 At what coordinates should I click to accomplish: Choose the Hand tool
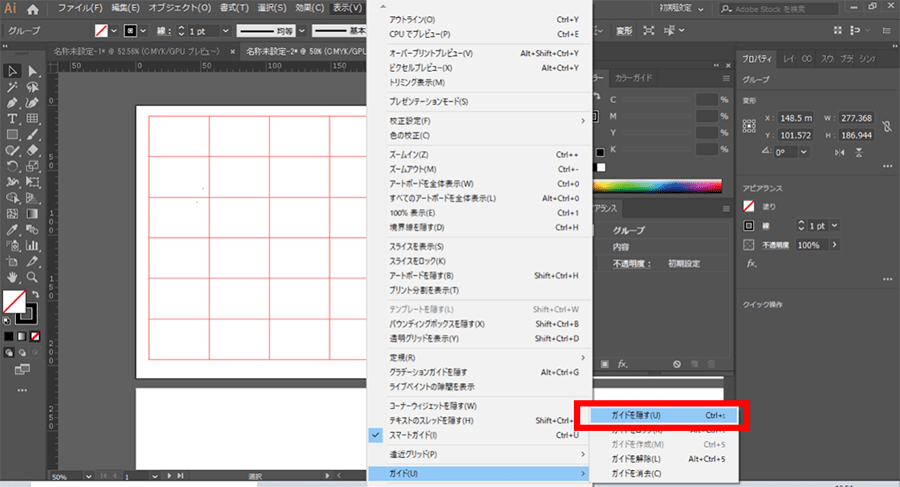12,277
